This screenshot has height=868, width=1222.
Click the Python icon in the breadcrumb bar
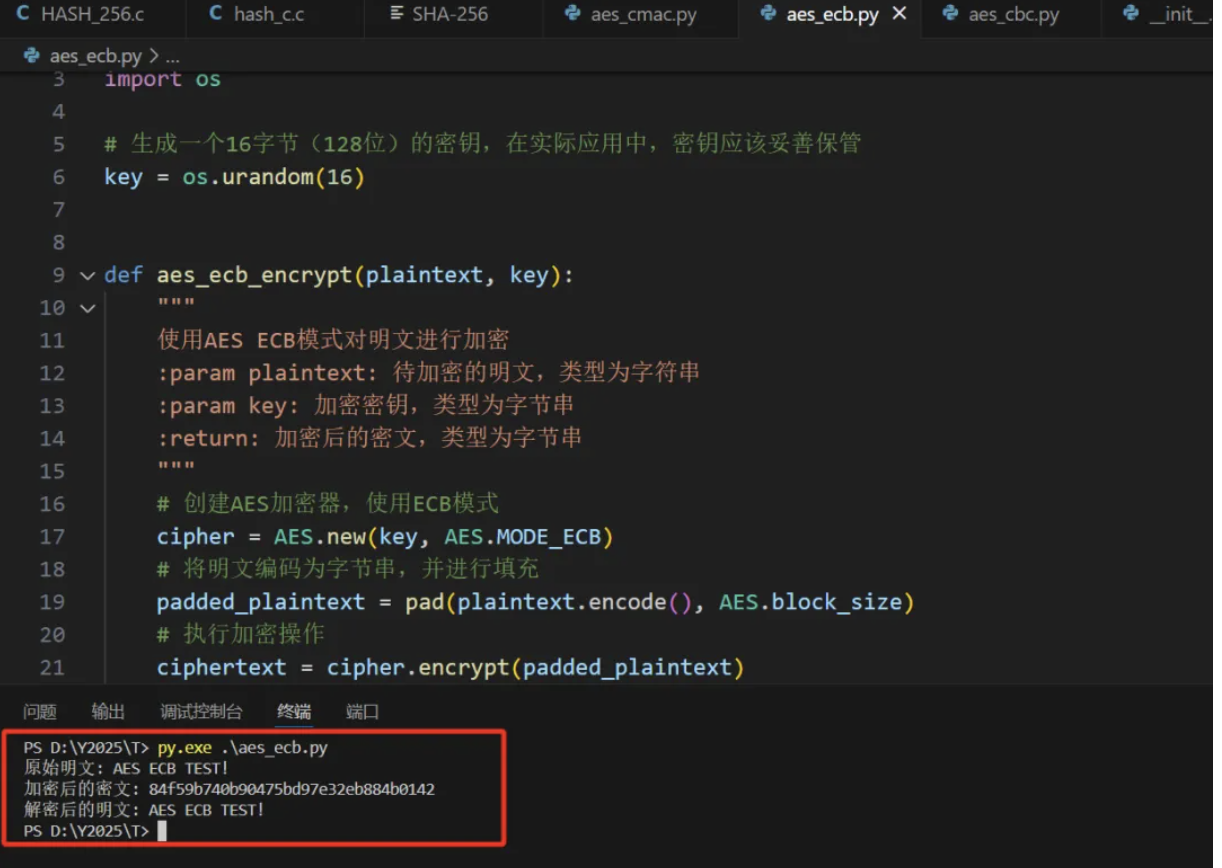[32, 56]
